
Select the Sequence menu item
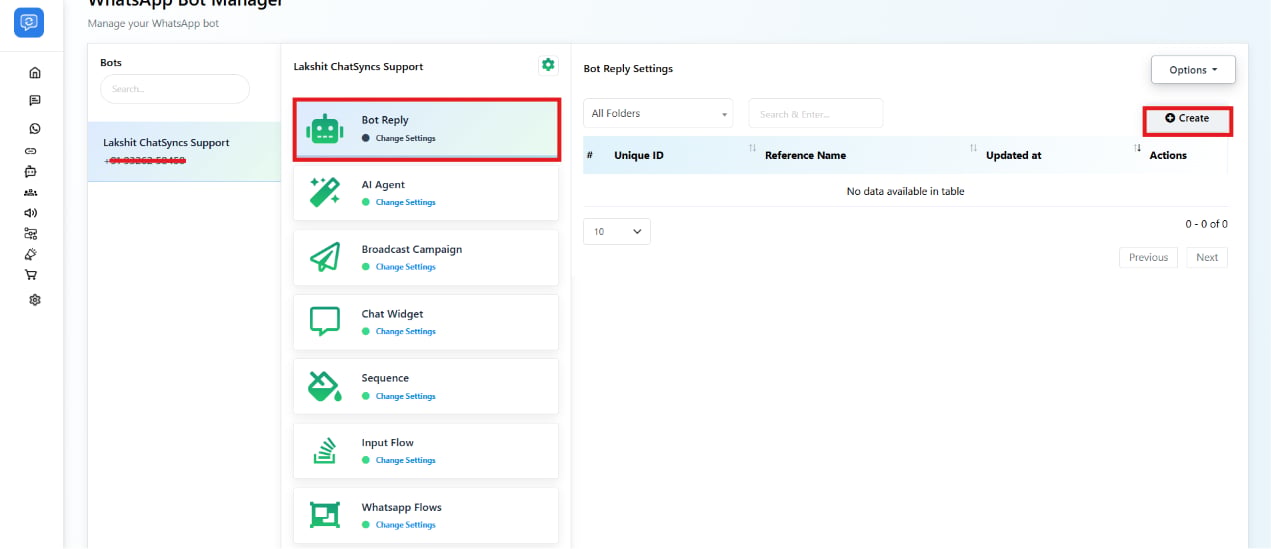[426, 386]
